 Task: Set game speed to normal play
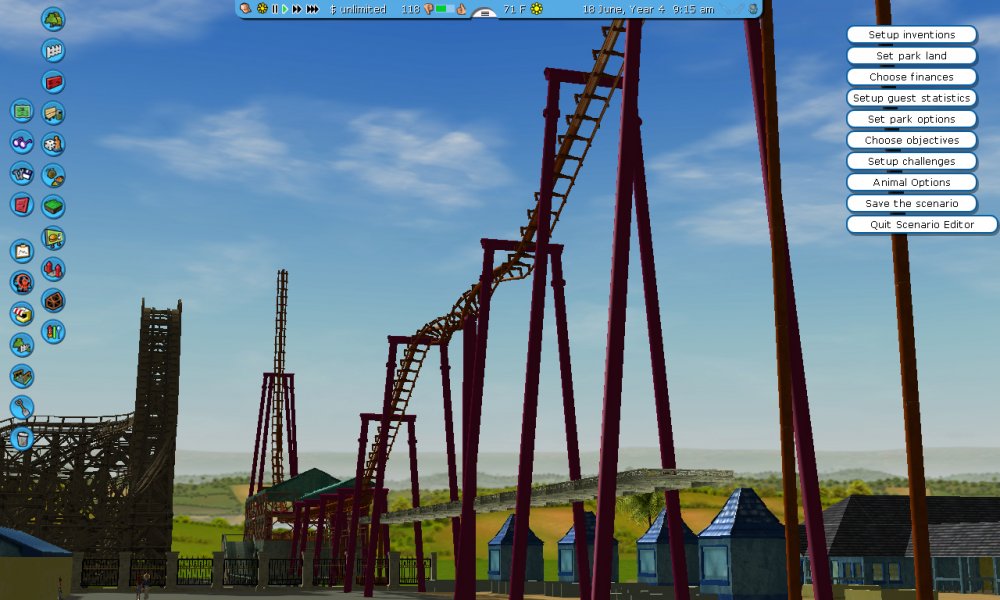[x=285, y=9]
